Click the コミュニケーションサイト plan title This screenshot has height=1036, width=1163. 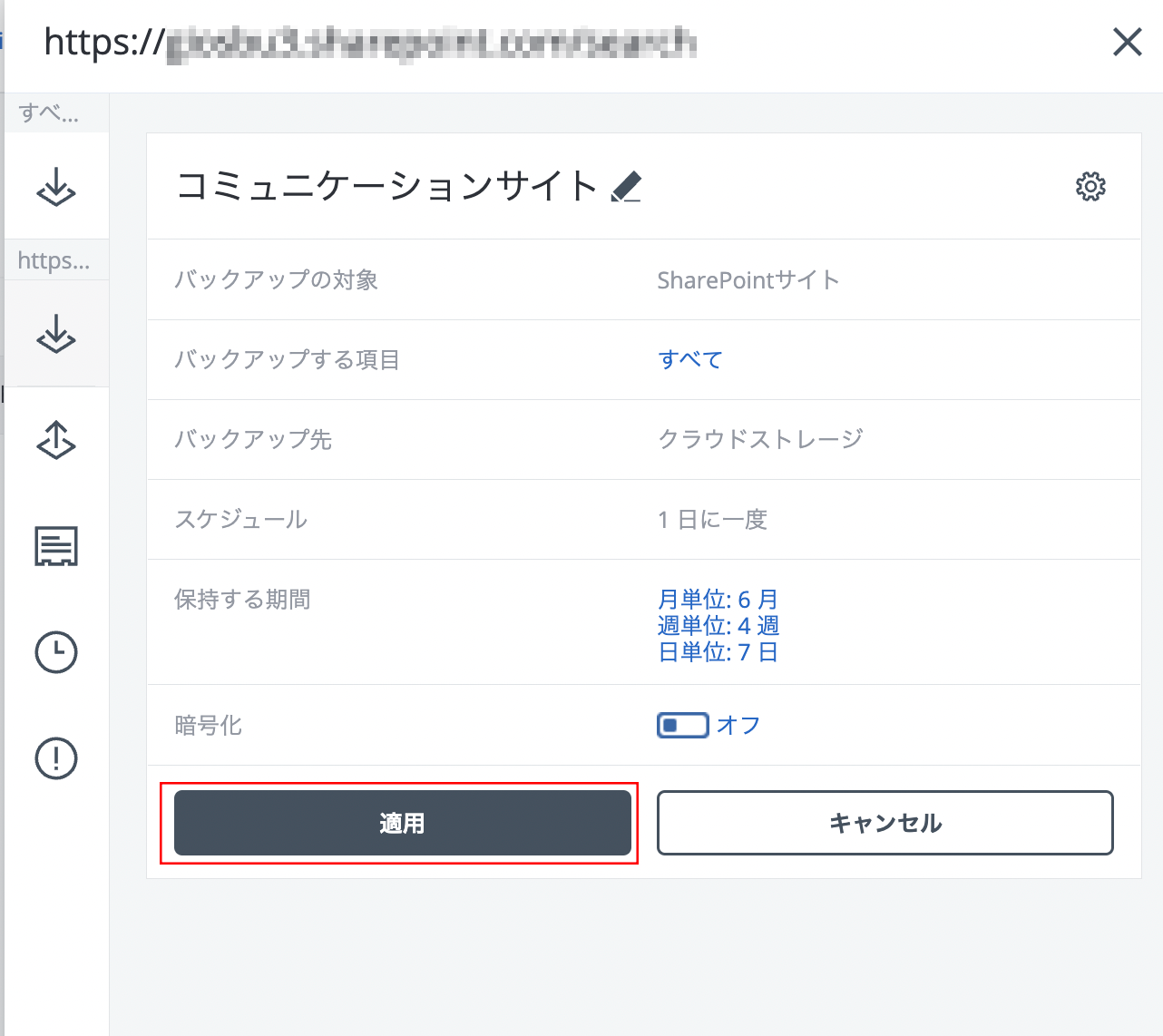[387, 187]
